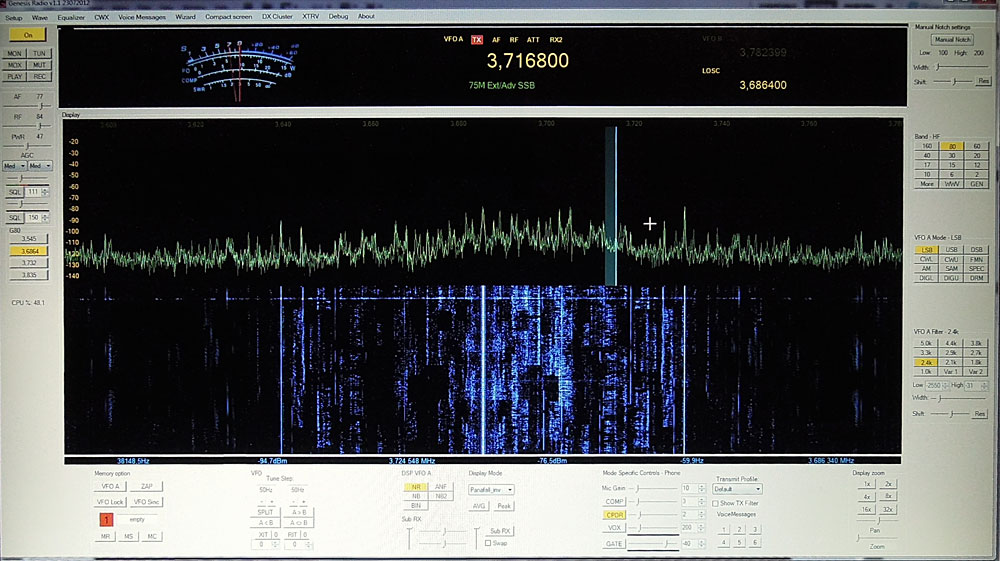Expand the Transmit Profile dropdown
1000x561 pixels.
click(737, 490)
